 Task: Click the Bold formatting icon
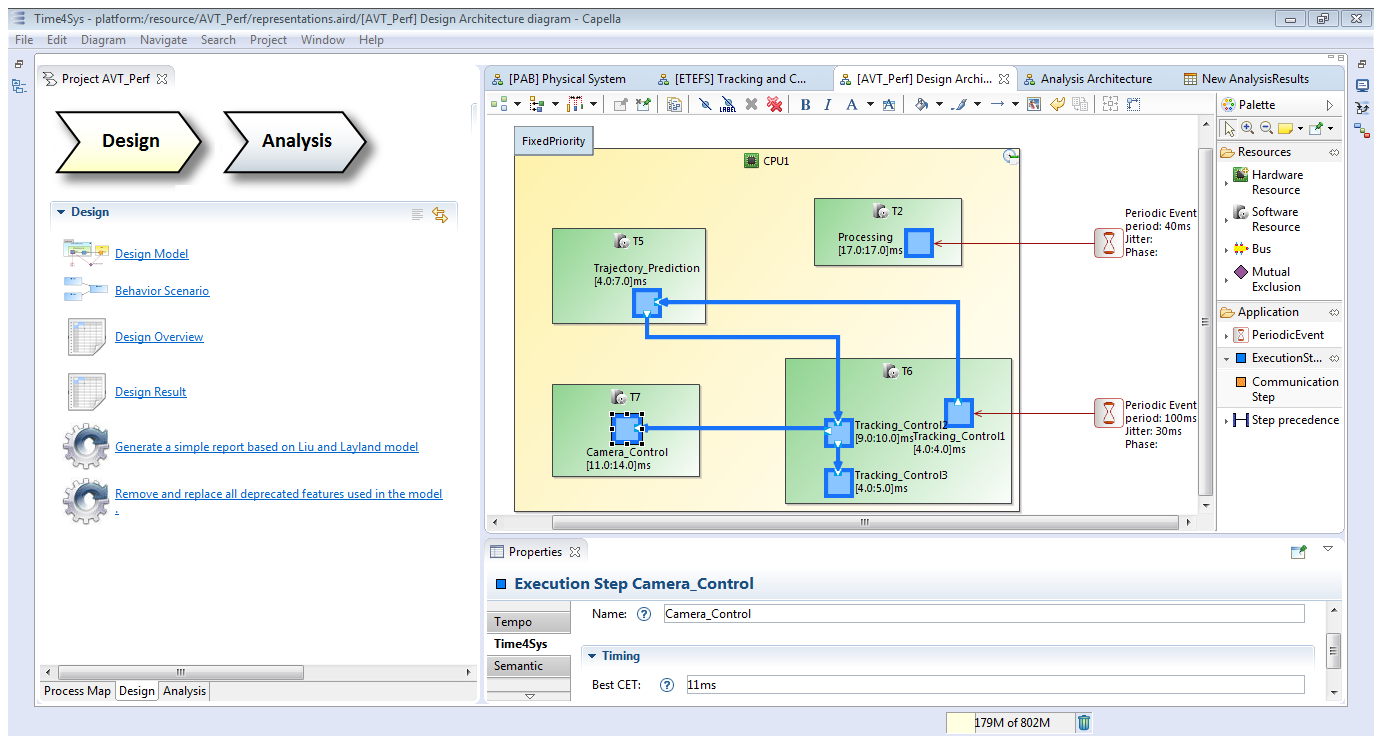point(806,104)
